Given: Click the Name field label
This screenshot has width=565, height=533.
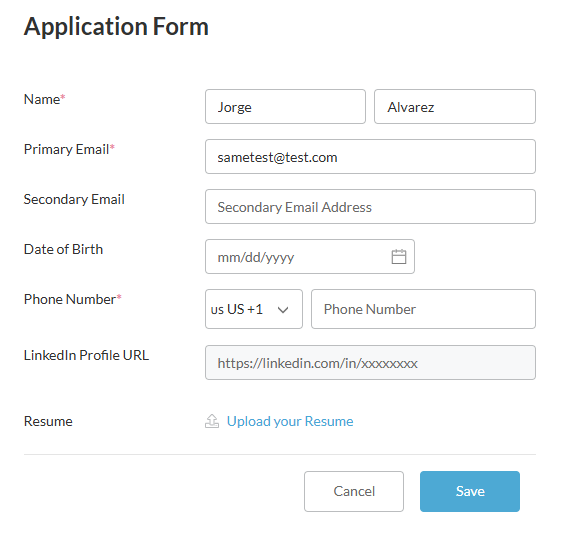Looking at the screenshot, I should 44,99.
